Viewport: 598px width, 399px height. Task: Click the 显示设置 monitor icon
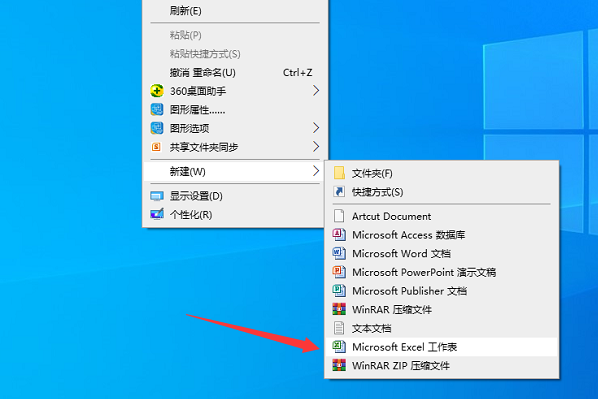(157, 196)
